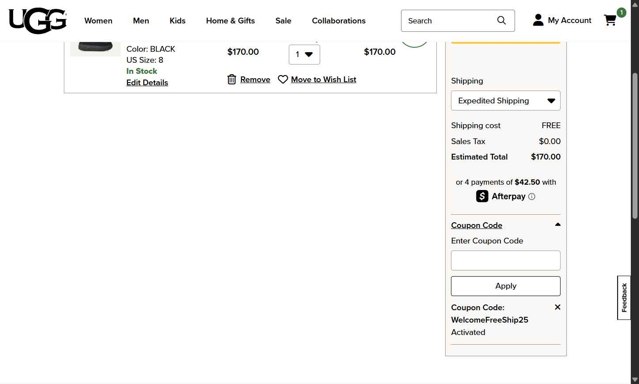The width and height of the screenshot is (639, 384).
Task: Open the Collaborations menu
Action: [339, 21]
